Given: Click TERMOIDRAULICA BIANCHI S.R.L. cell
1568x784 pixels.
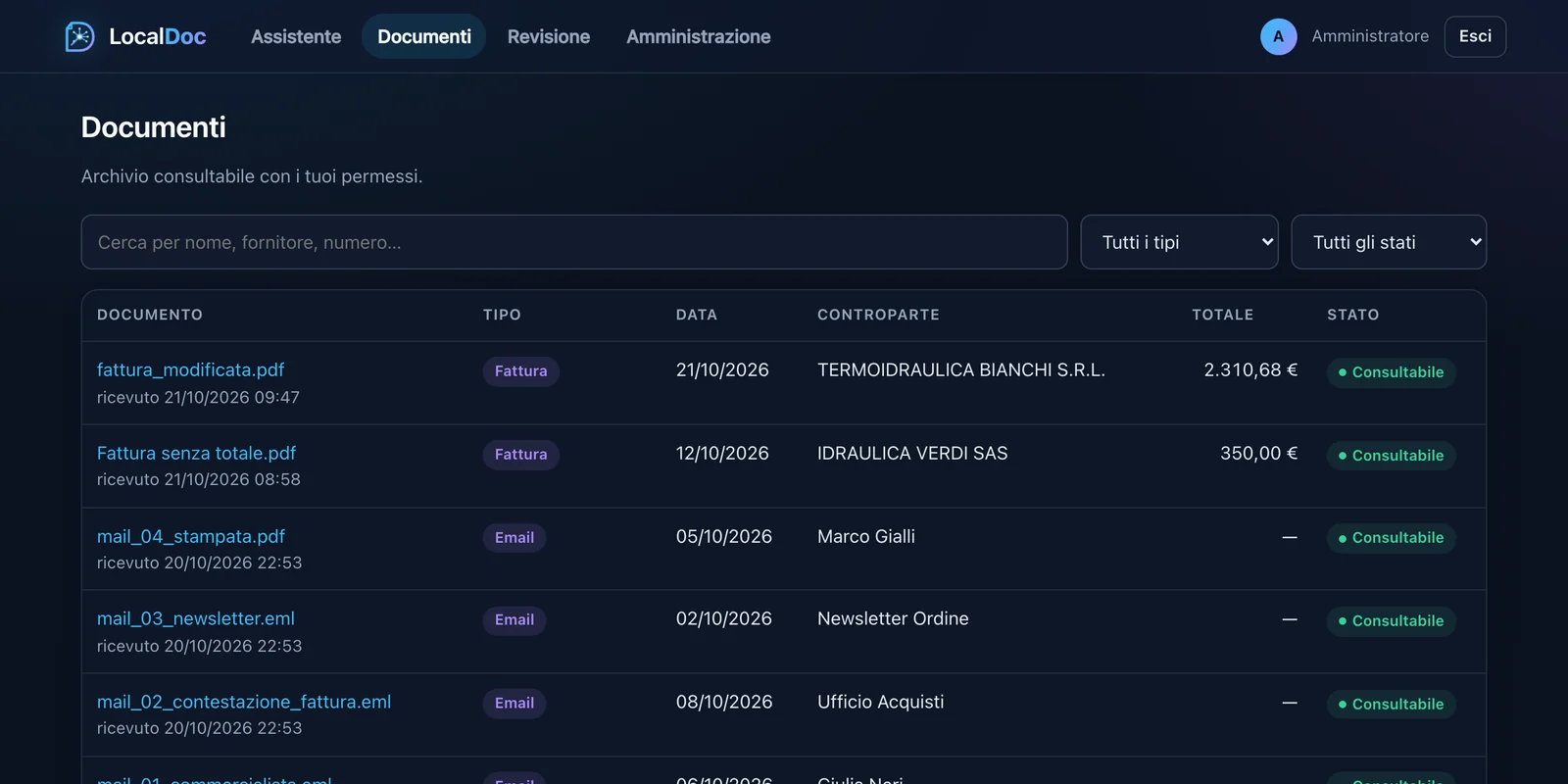Looking at the screenshot, I should (x=961, y=369).
